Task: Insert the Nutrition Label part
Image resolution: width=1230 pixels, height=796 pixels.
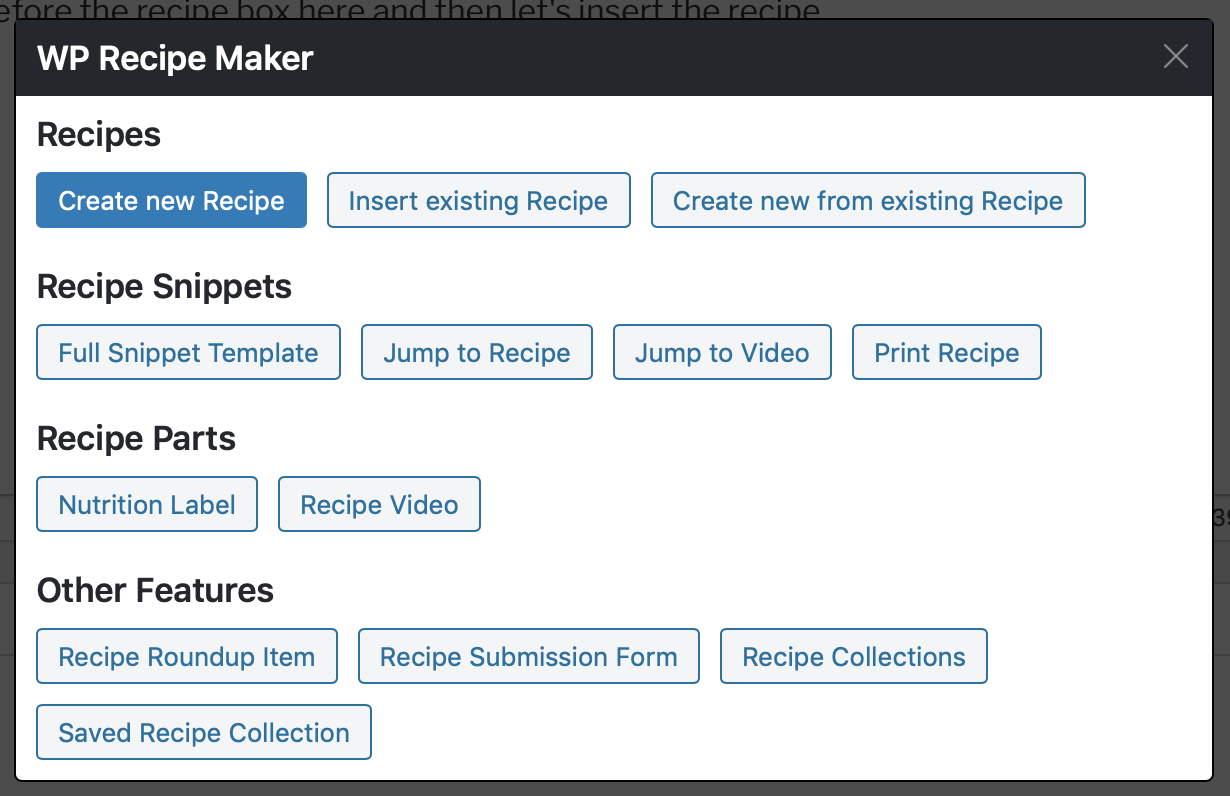Action: [x=147, y=505]
